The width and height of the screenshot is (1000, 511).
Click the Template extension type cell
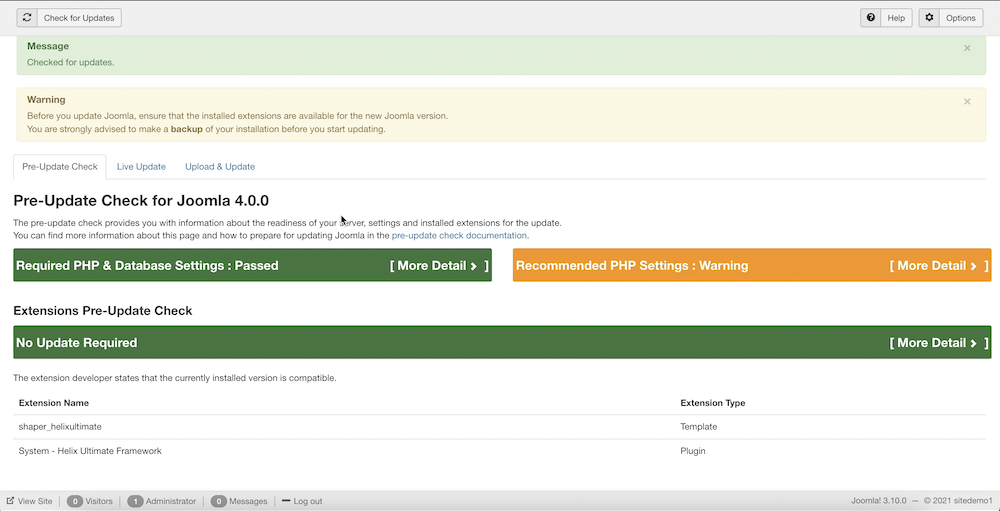click(x=698, y=426)
